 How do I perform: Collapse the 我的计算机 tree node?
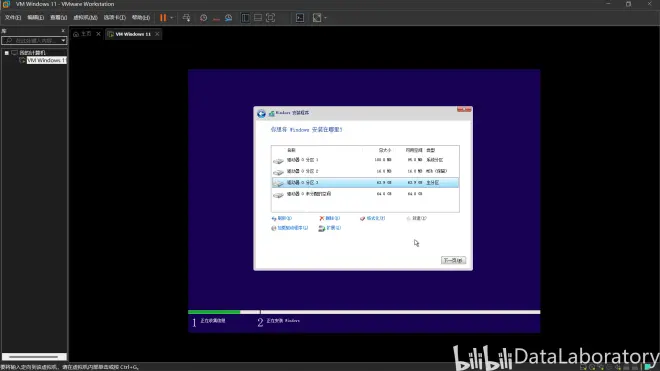[6, 53]
